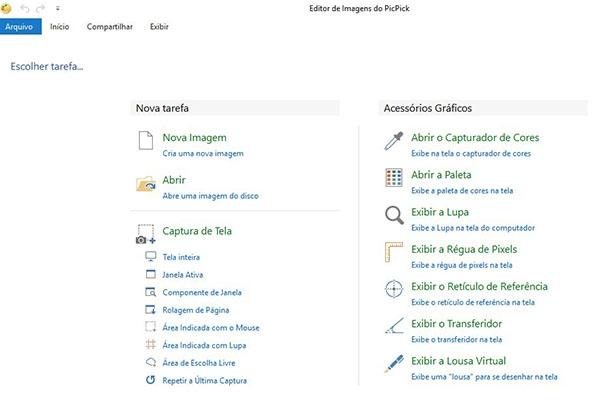600x401 pixels.
Task: Click the Nova Imagem blank page icon
Action: (x=145, y=140)
